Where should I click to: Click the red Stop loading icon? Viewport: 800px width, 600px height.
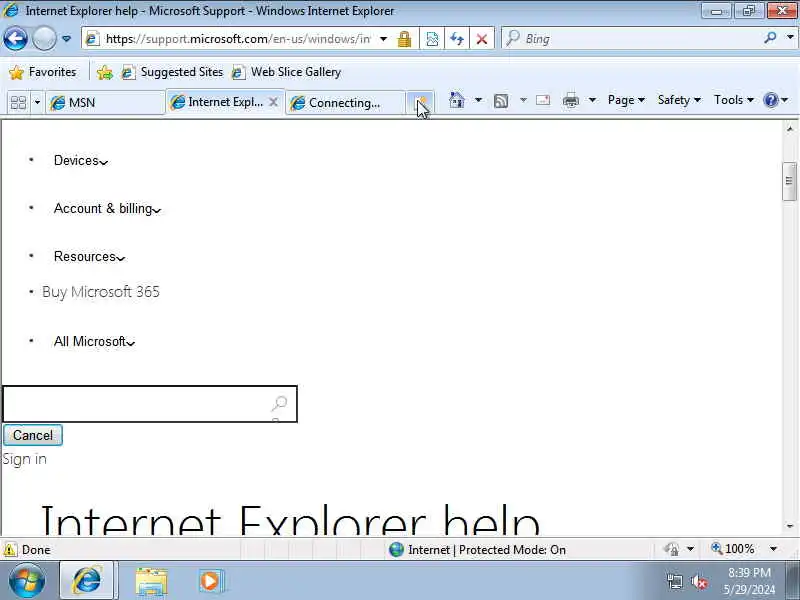(x=481, y=39)
